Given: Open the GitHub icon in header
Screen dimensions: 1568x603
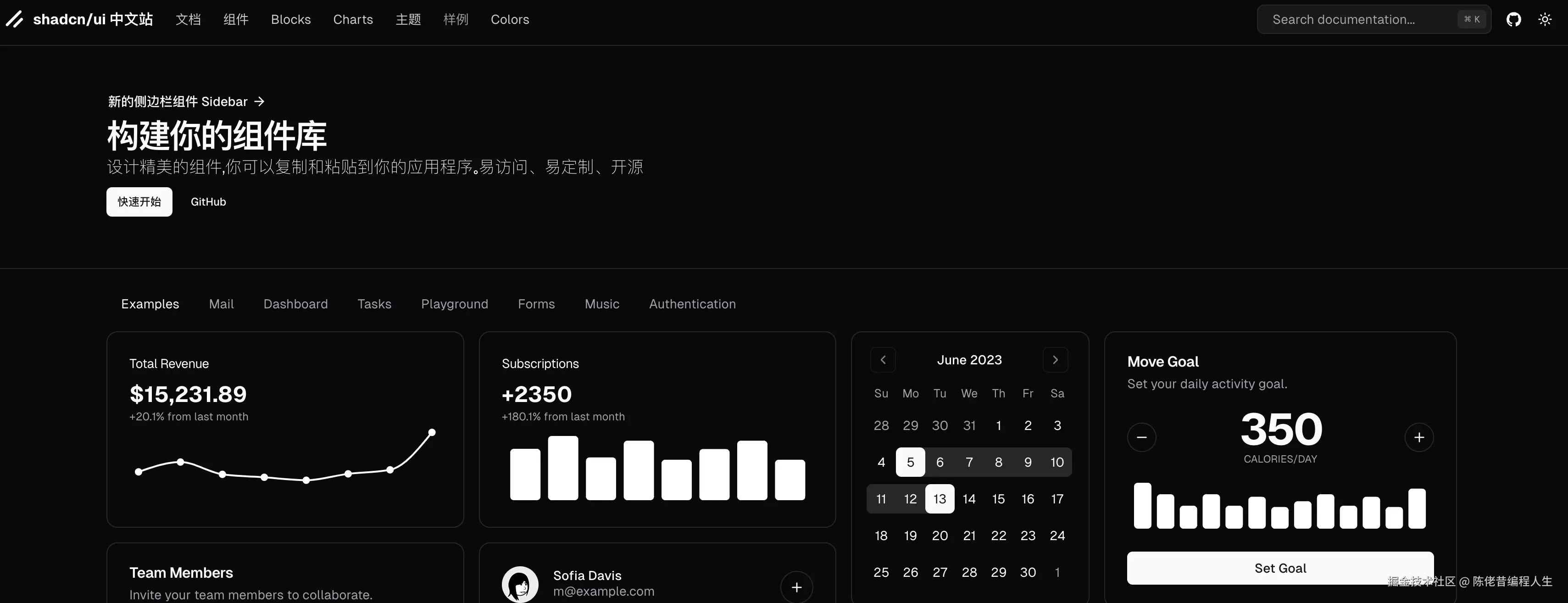Looking at the screenshot, I should tap(1513, 19).
